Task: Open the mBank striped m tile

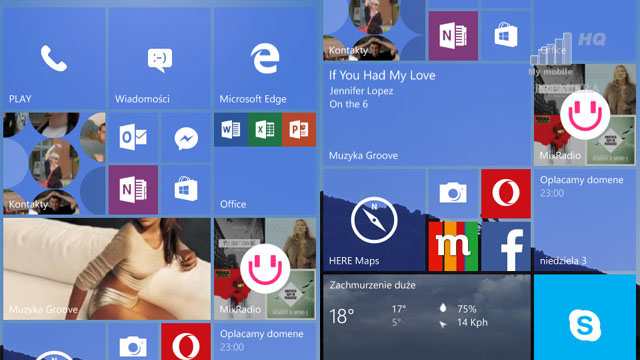Action: [x=453, y=247]
